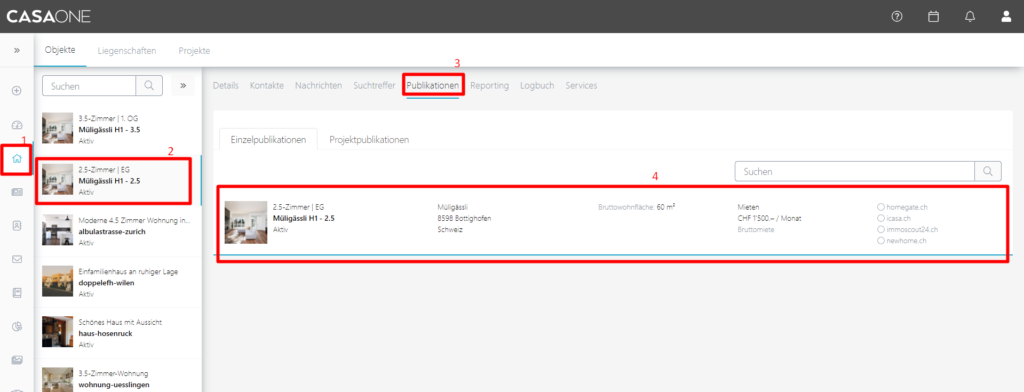Focus the publications Suchen field

[855, 171]
